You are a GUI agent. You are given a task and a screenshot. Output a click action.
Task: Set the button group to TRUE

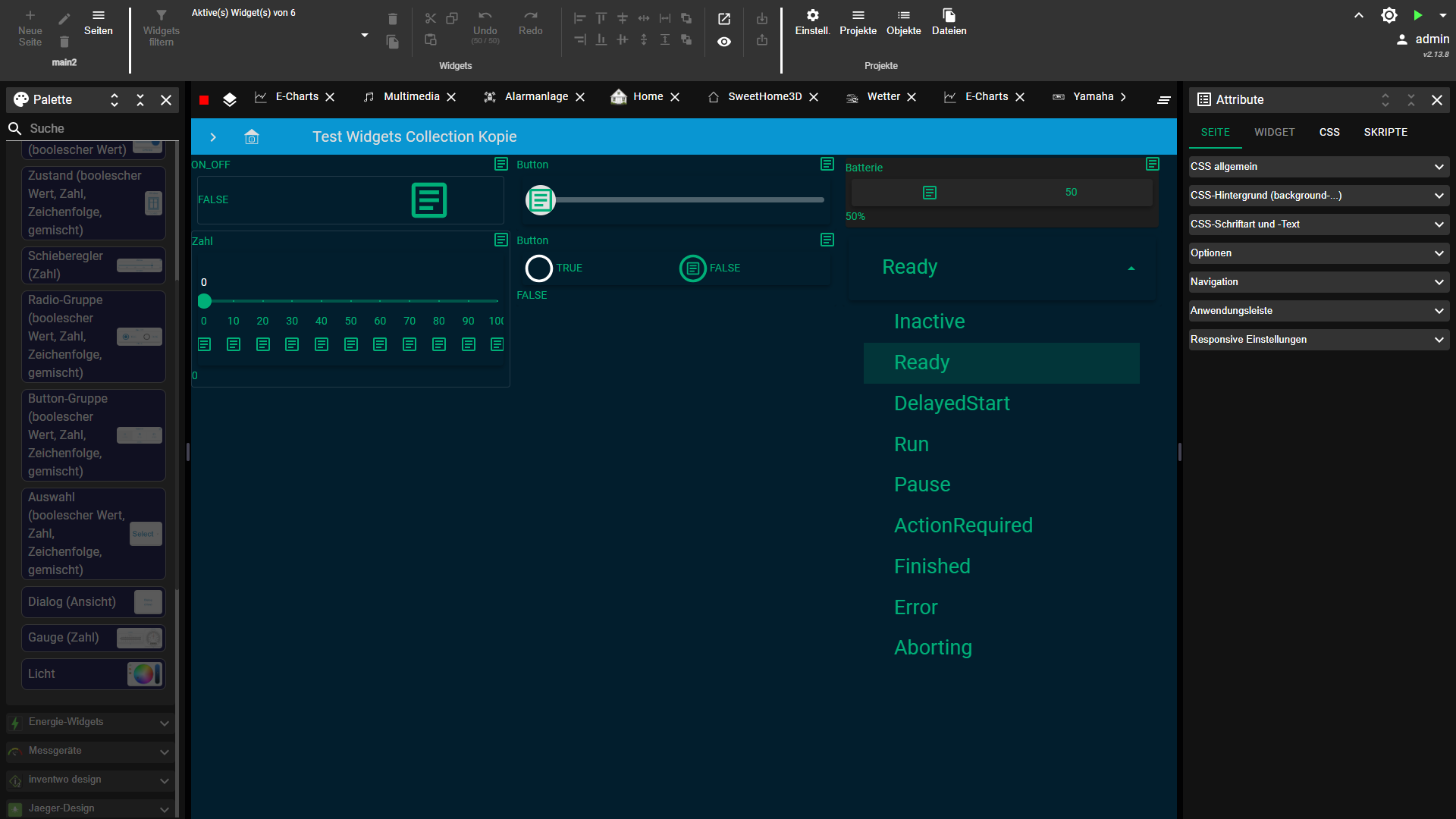tap(539, 268)
